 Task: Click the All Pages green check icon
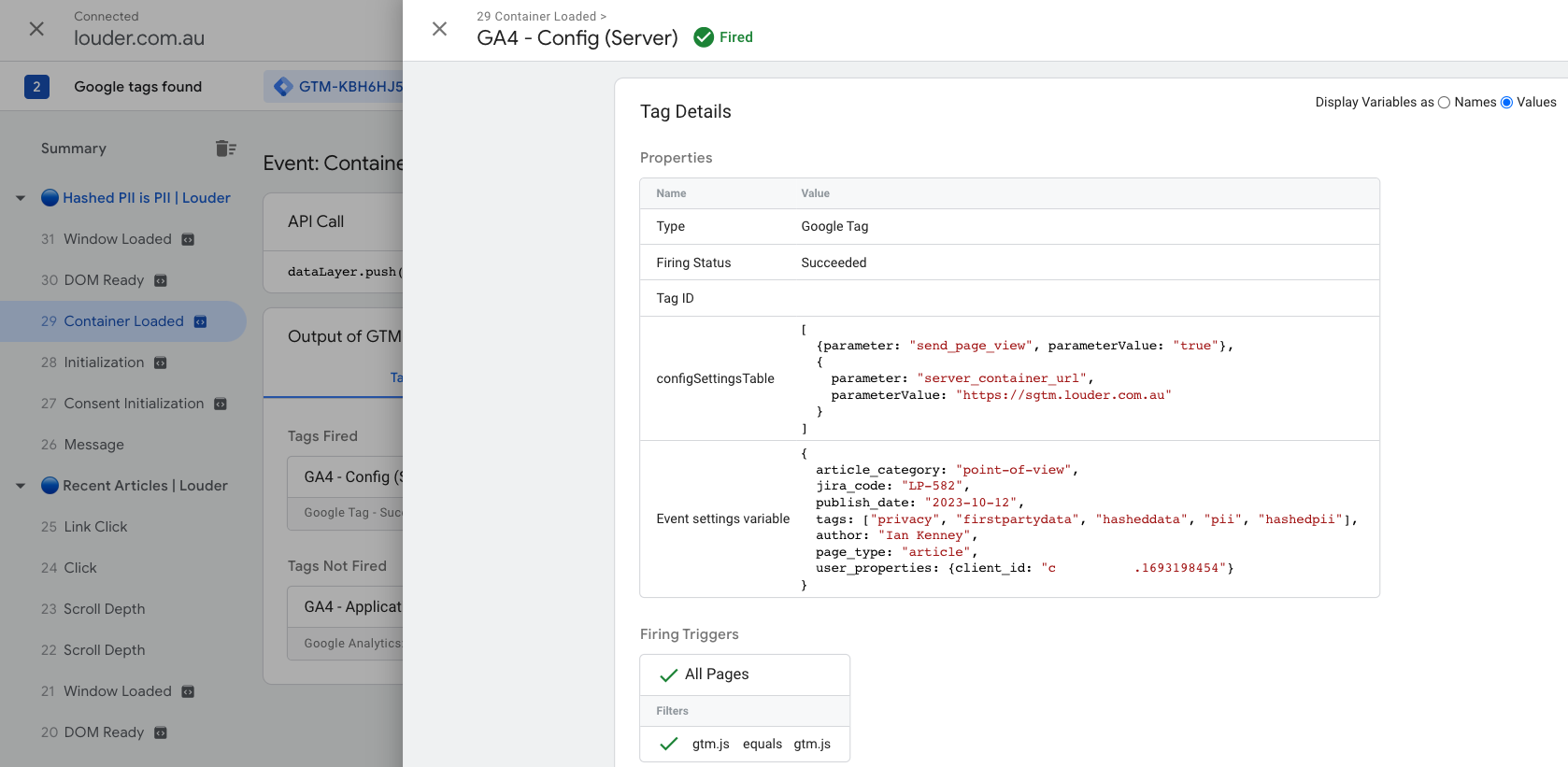click(669, 675)
